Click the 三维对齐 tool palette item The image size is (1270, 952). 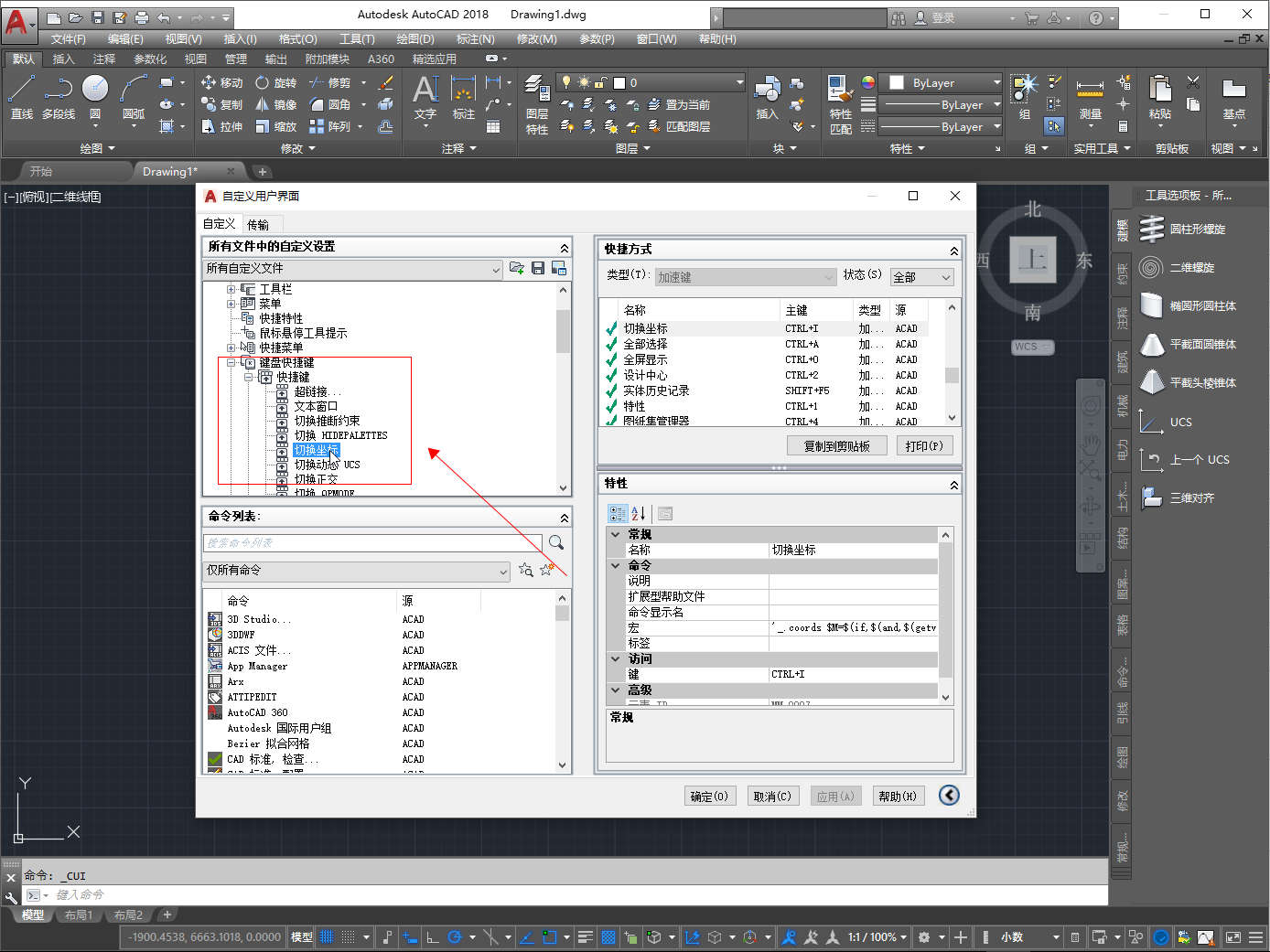1179,497
